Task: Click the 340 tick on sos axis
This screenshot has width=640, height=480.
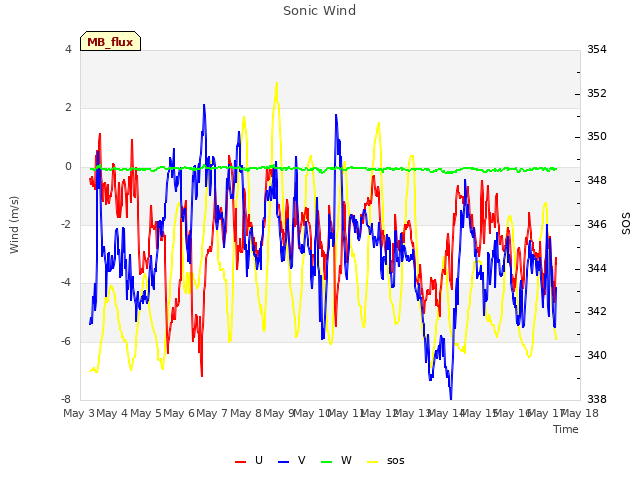Action: point(597,356)
